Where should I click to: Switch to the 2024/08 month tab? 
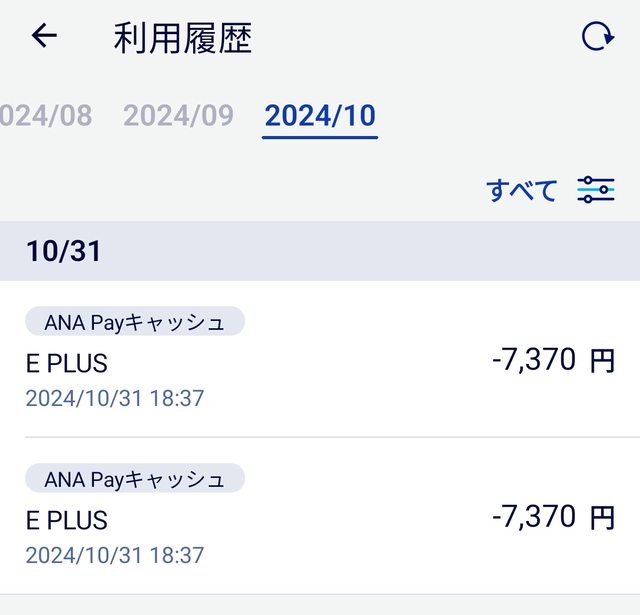coord(45,115)
